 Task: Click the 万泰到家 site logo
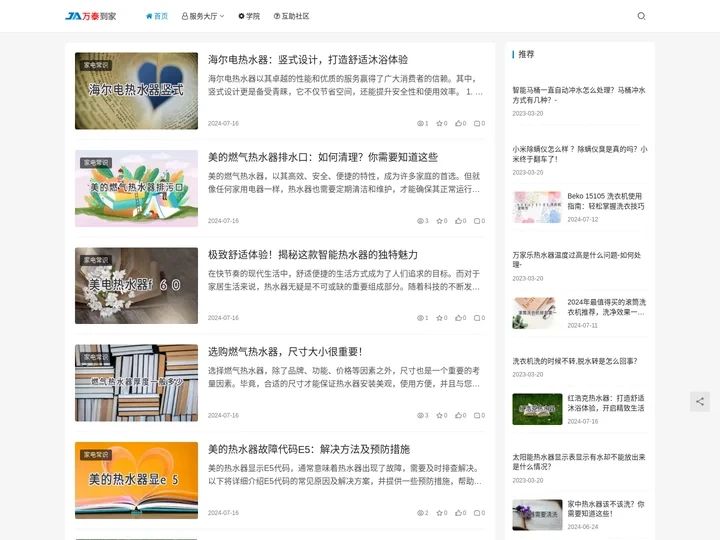click(90, 16)
